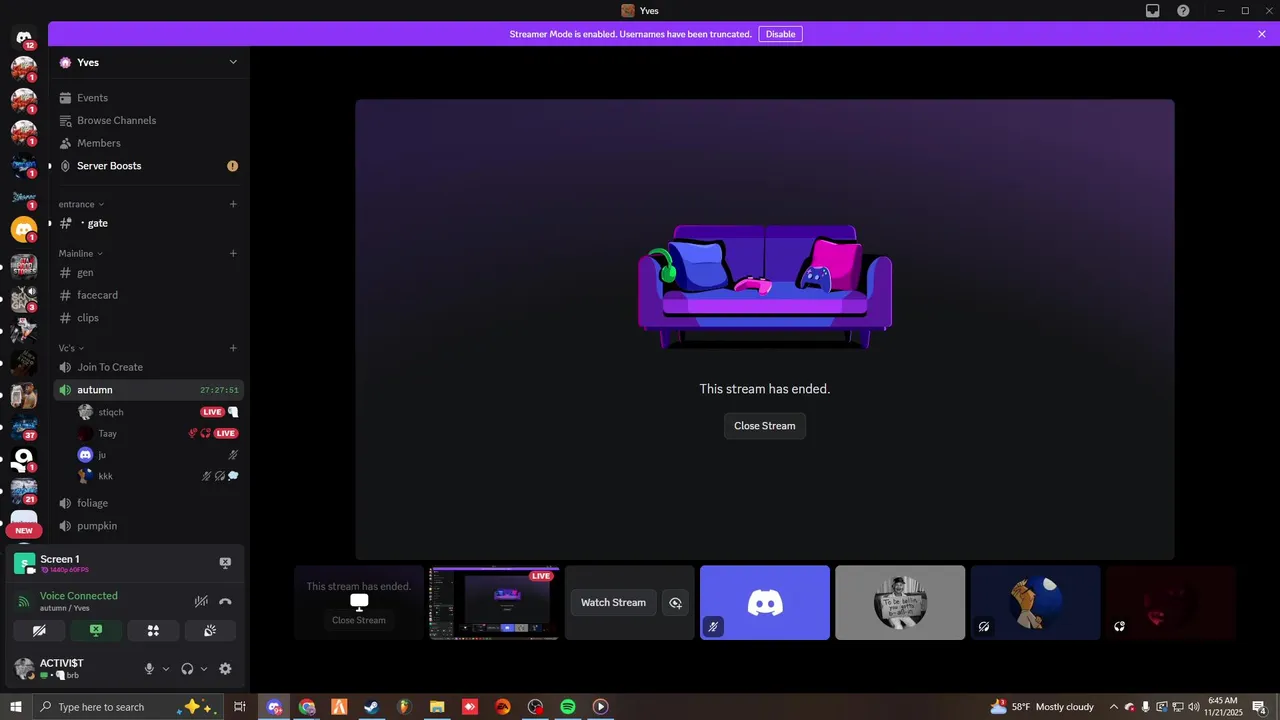The height and width of the screenshot is (720, 1280).
Task: Expand Yves server menu chevron
Action: pos(233,62)
